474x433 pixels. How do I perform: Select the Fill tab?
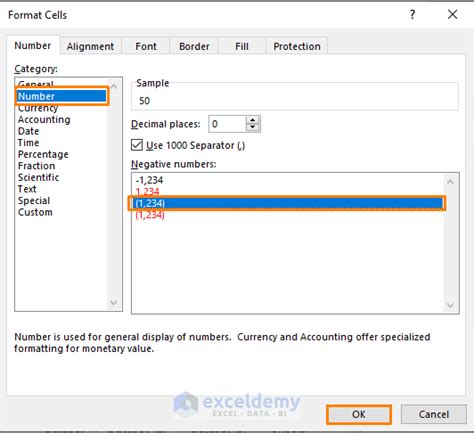[242, 46]
